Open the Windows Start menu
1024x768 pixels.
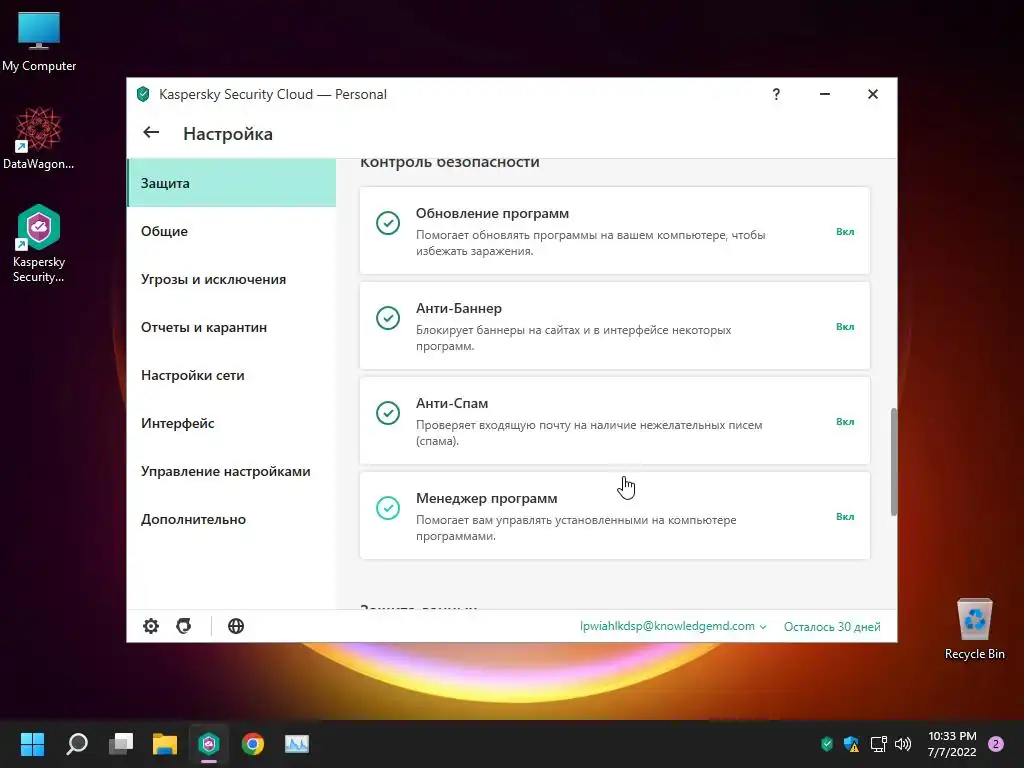pos(32,743)
